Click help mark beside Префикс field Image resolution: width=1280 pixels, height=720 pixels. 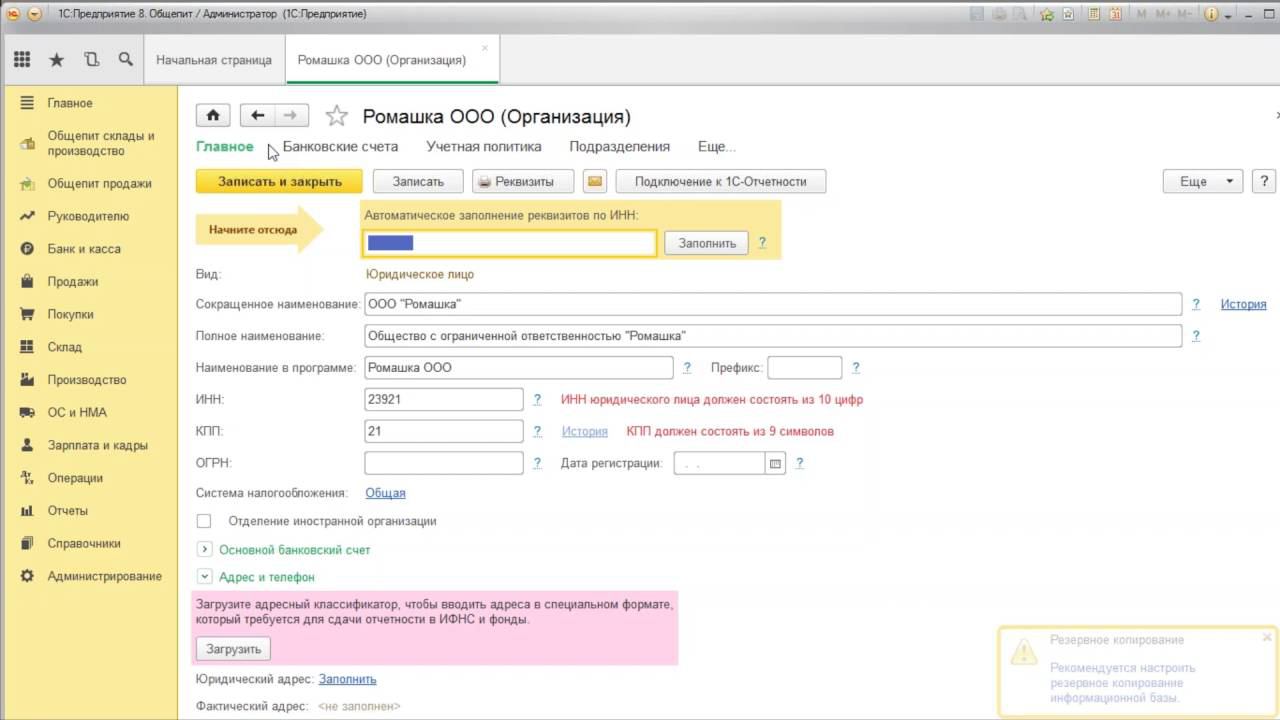[x=856, y=368]
